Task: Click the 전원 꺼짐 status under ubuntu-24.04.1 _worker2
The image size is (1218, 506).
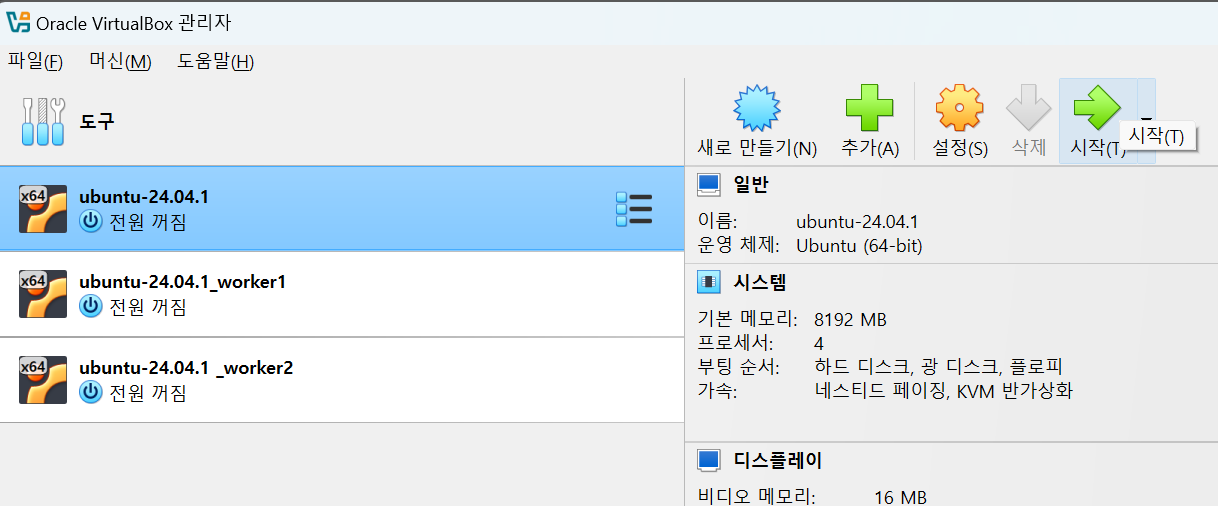Action: point(147,393)
